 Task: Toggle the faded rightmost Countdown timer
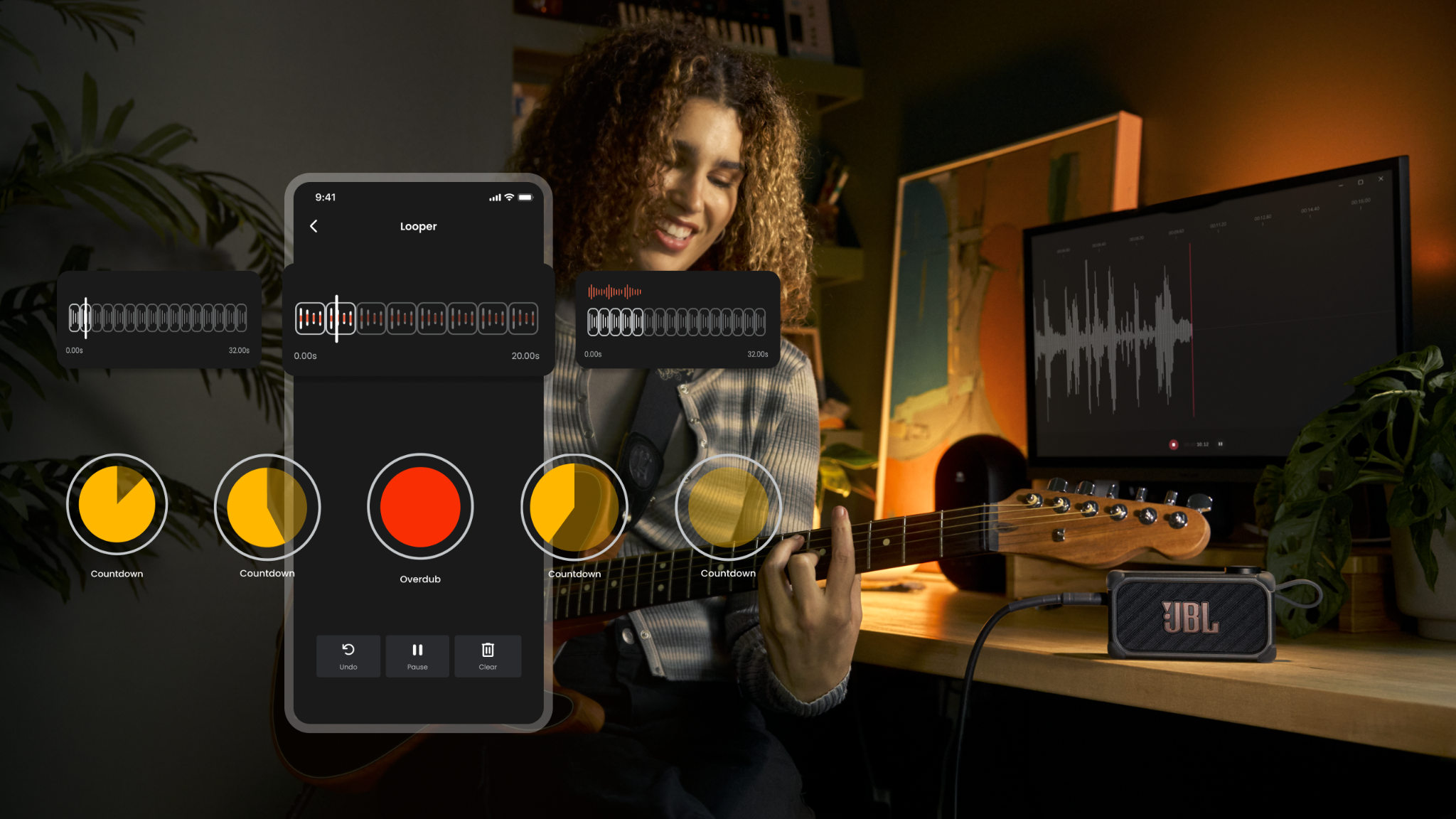(x=728, y=507)
